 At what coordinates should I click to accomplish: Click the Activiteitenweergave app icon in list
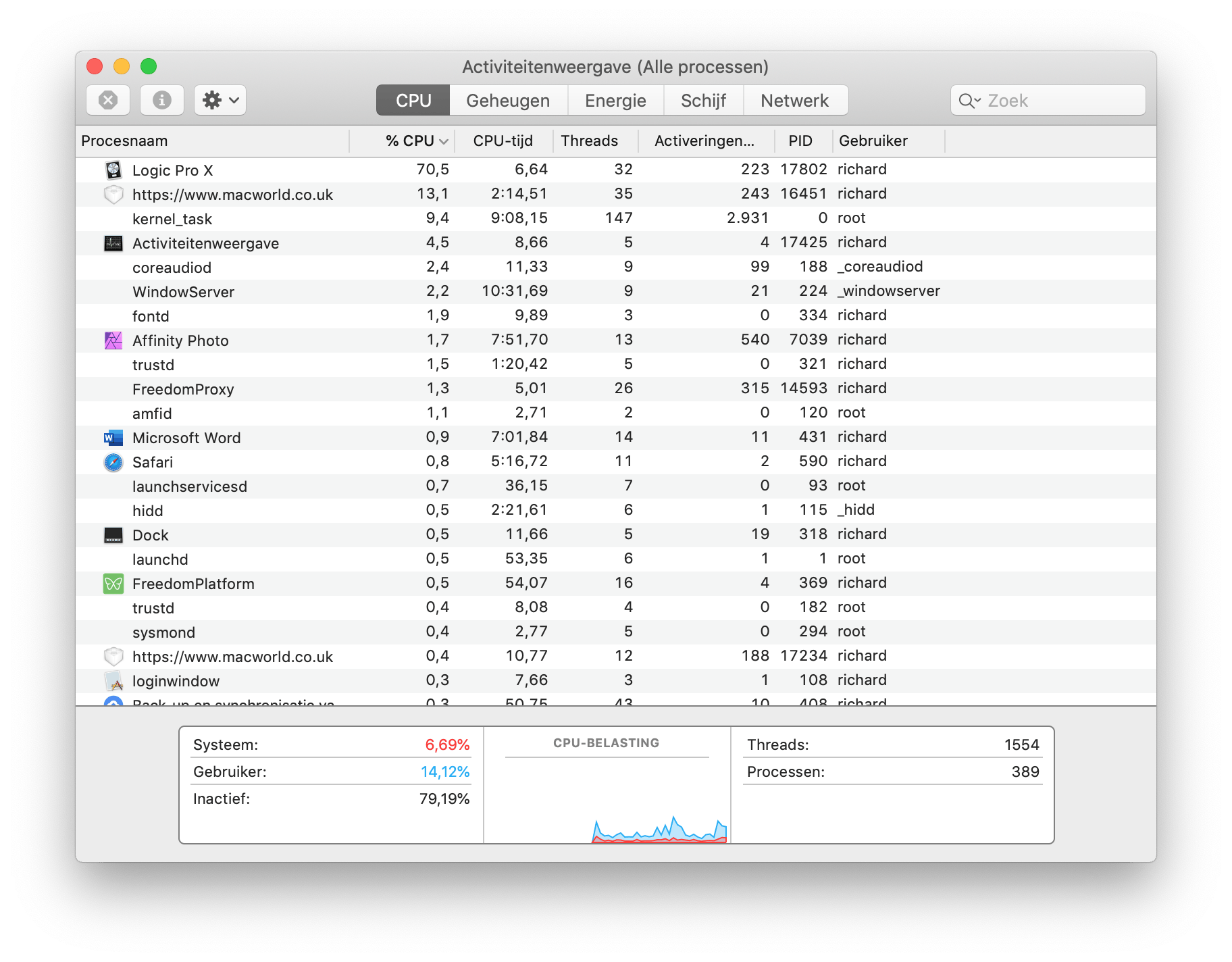[113, 243]
